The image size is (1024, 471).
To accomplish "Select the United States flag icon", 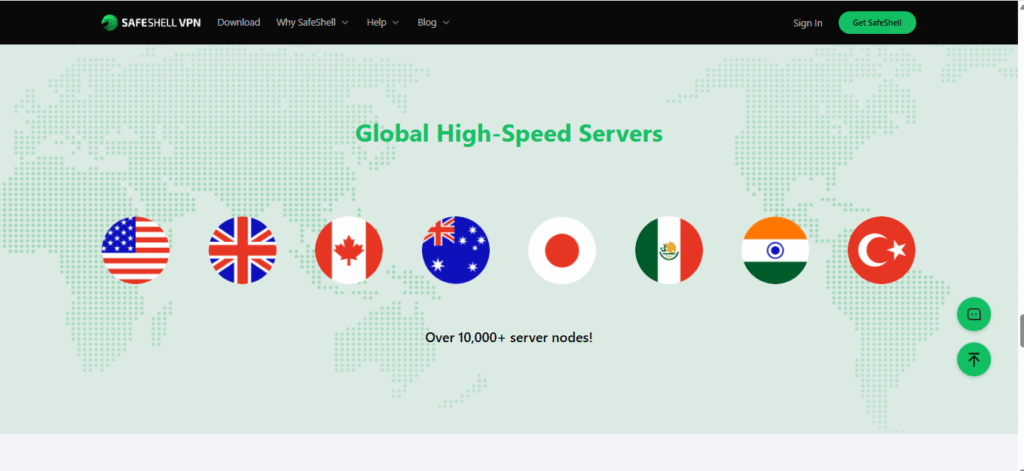I will pyautogui.click(x=135, y=250).
